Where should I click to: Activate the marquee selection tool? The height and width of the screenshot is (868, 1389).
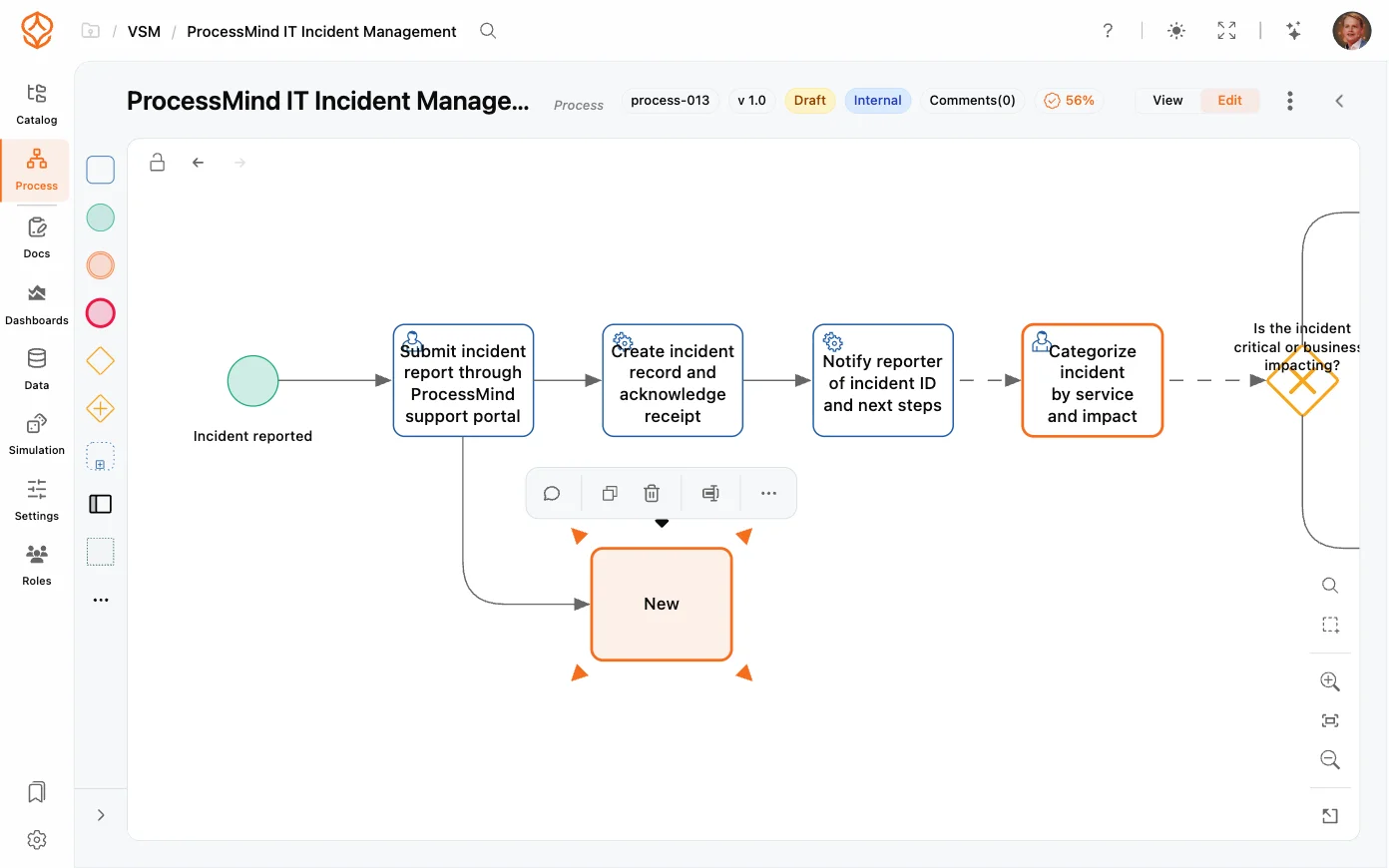(x=1330, y=625)
